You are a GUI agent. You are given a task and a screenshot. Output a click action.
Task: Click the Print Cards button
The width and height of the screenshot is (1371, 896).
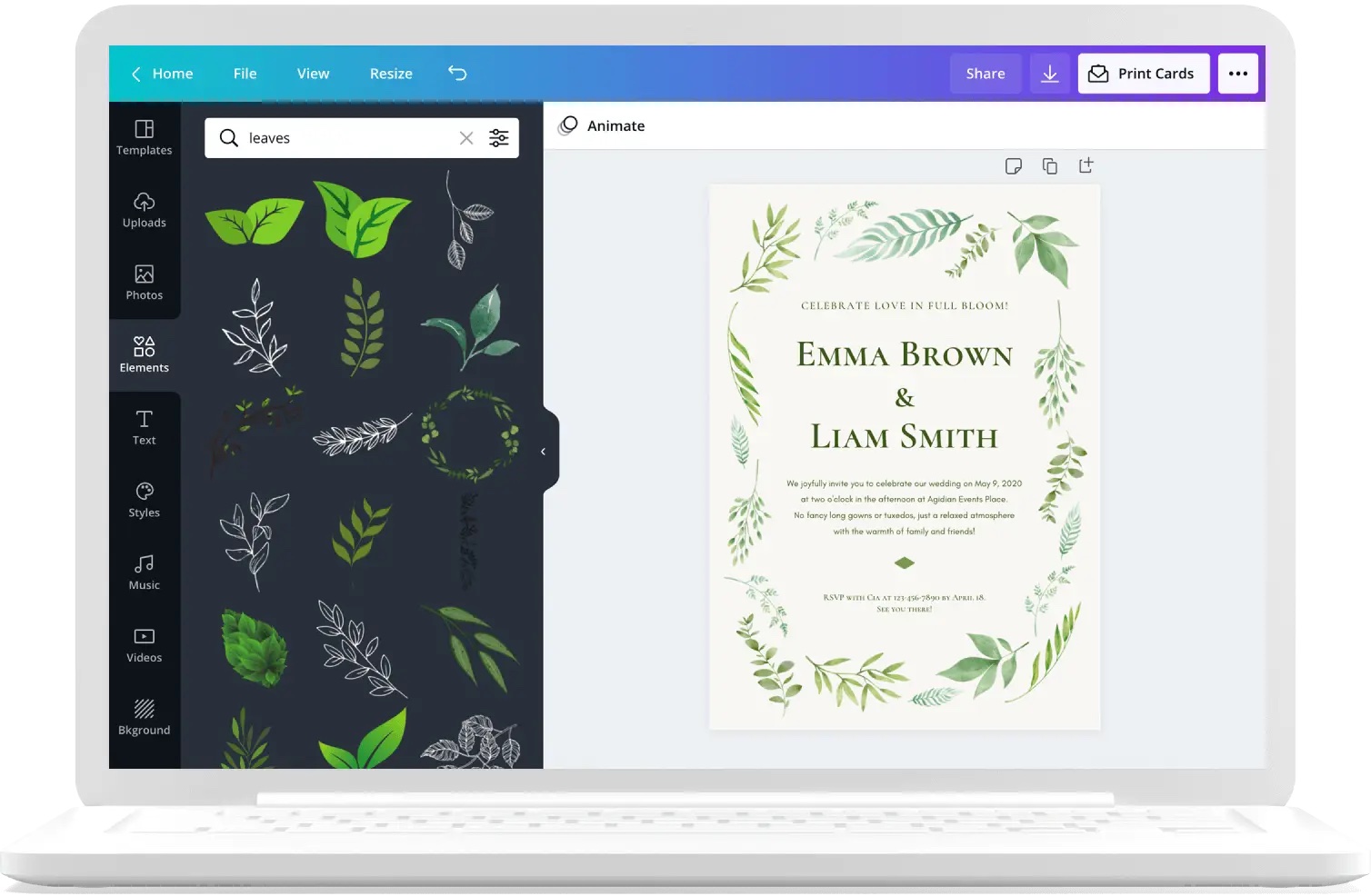pos(1143,74)
